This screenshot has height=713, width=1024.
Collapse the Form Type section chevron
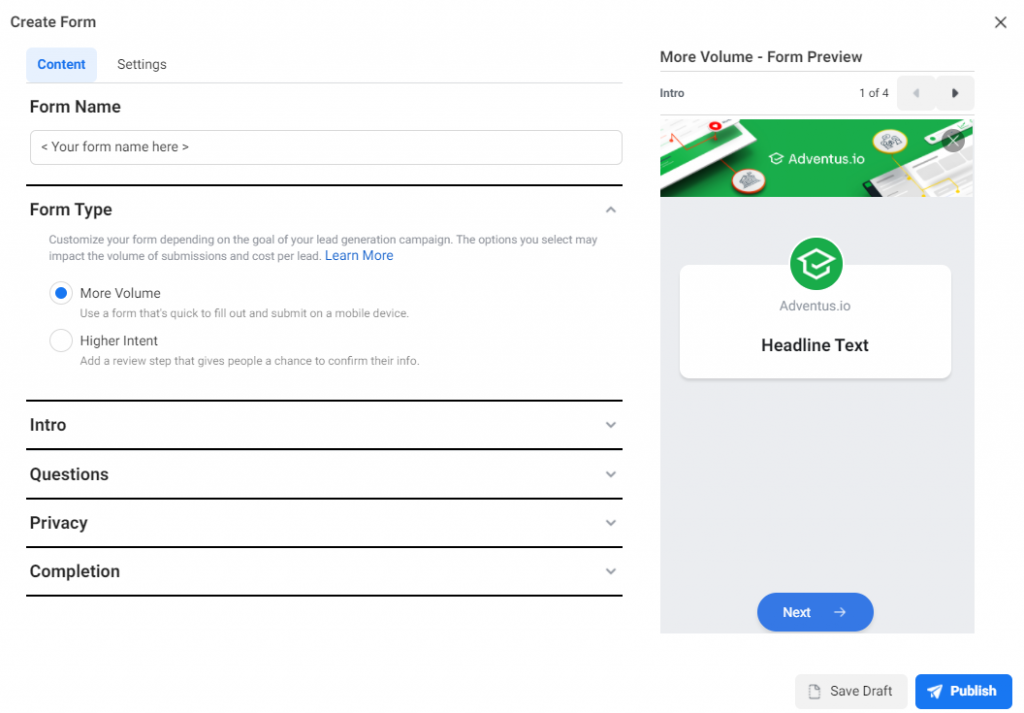pos(611,210)
